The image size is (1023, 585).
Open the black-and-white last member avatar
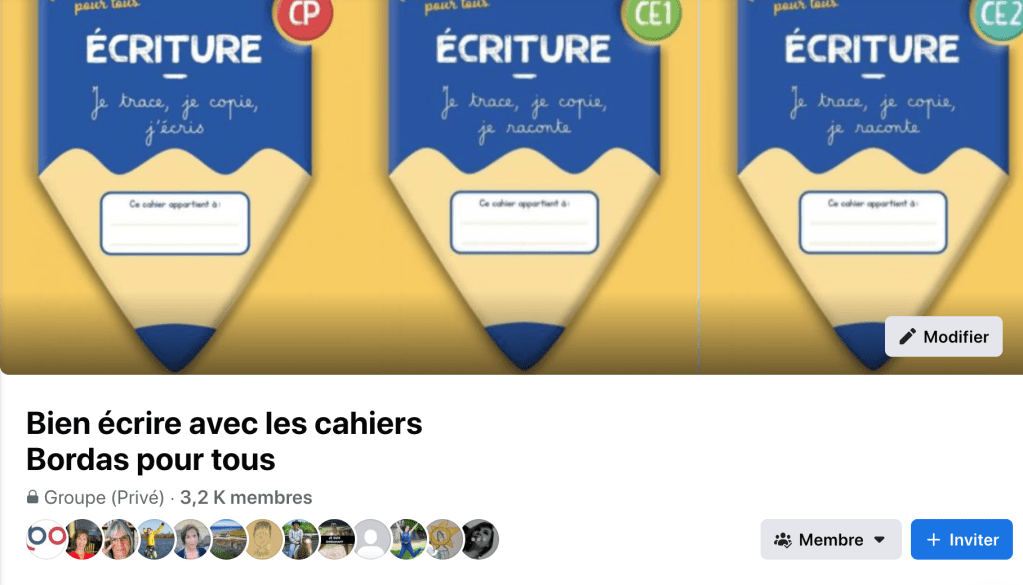pos(480,539)
